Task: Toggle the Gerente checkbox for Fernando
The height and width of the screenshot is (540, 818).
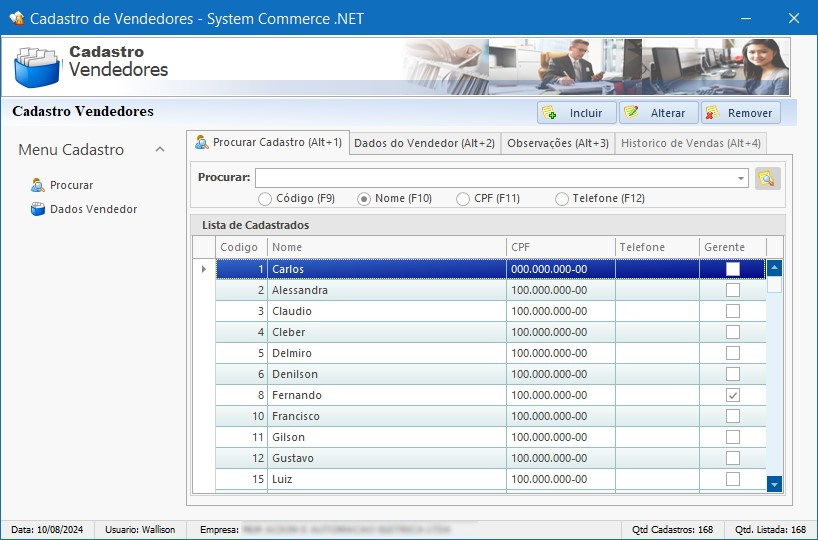Action: coord(733,395)
